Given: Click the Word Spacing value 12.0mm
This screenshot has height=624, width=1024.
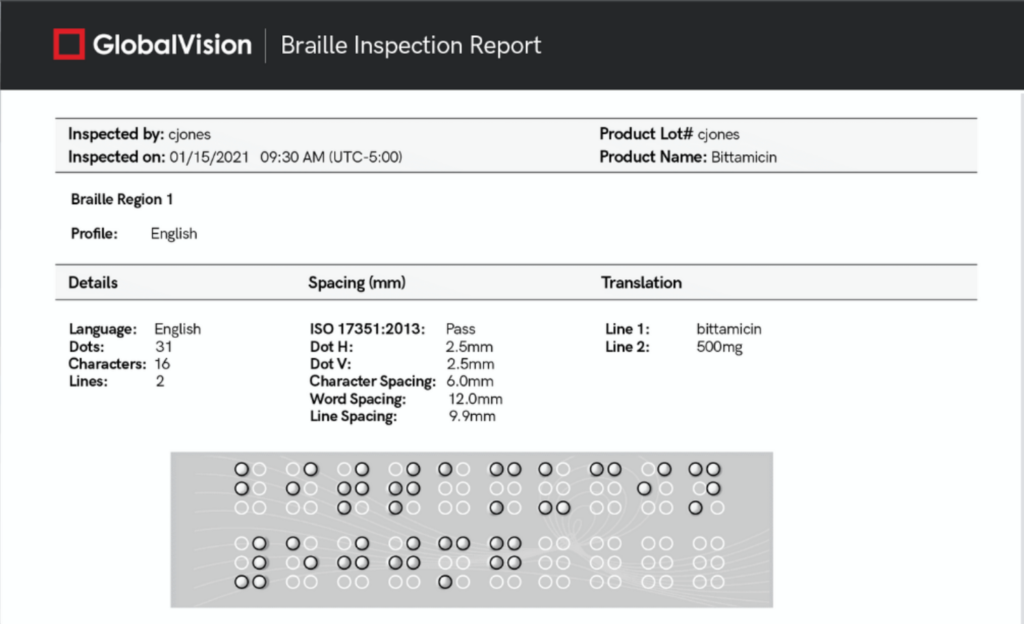Looking at the screenshot, I should coord(475,399).
